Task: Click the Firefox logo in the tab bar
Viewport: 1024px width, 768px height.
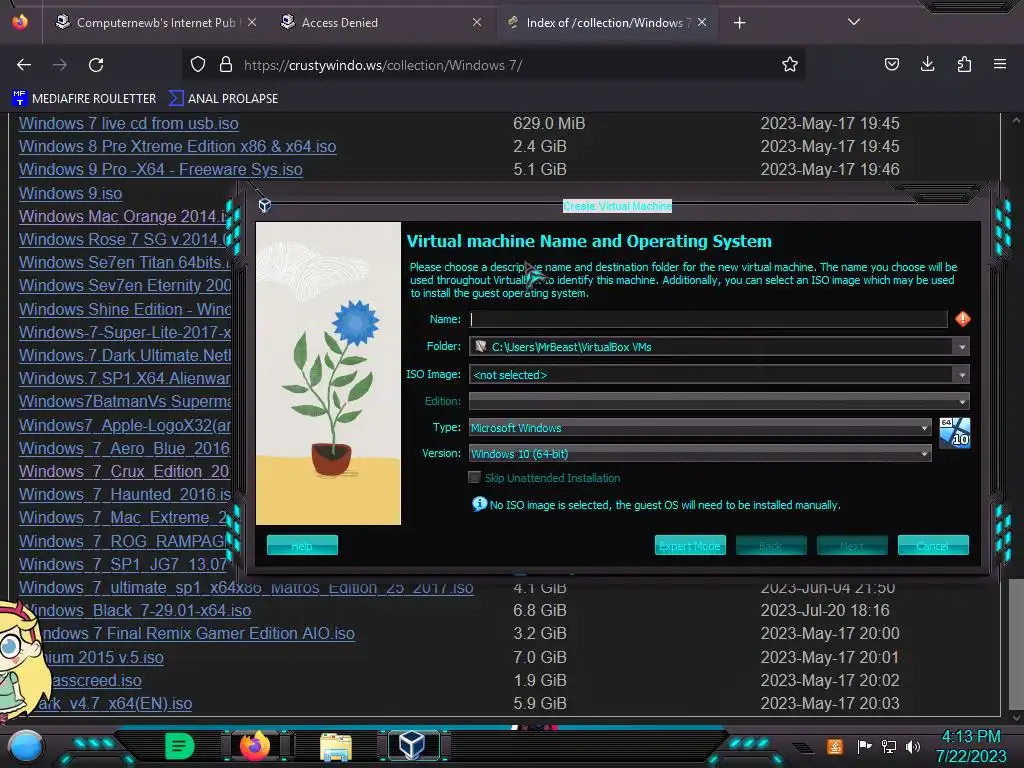Action: 20,22
